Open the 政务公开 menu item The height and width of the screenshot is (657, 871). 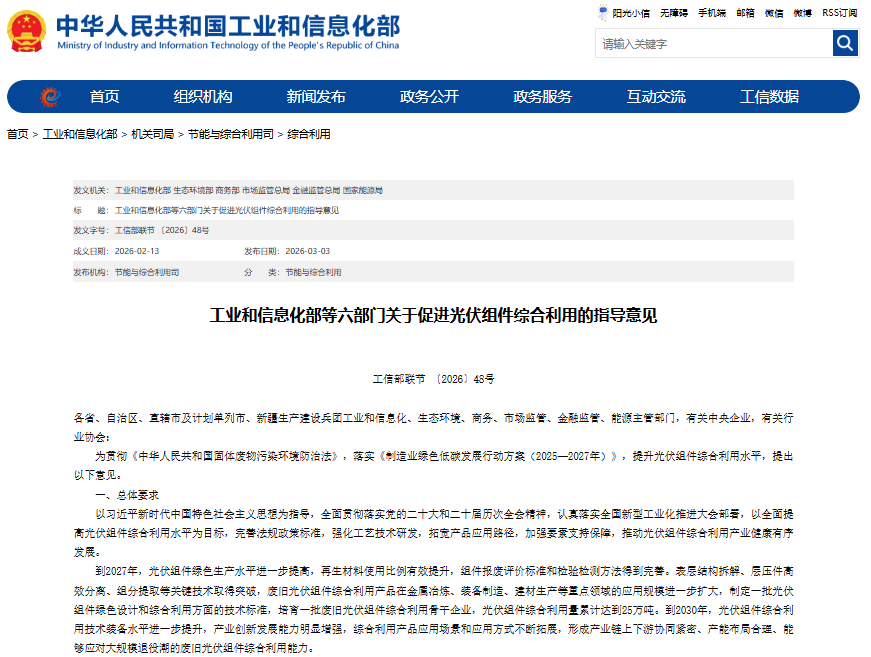point(430,96)
